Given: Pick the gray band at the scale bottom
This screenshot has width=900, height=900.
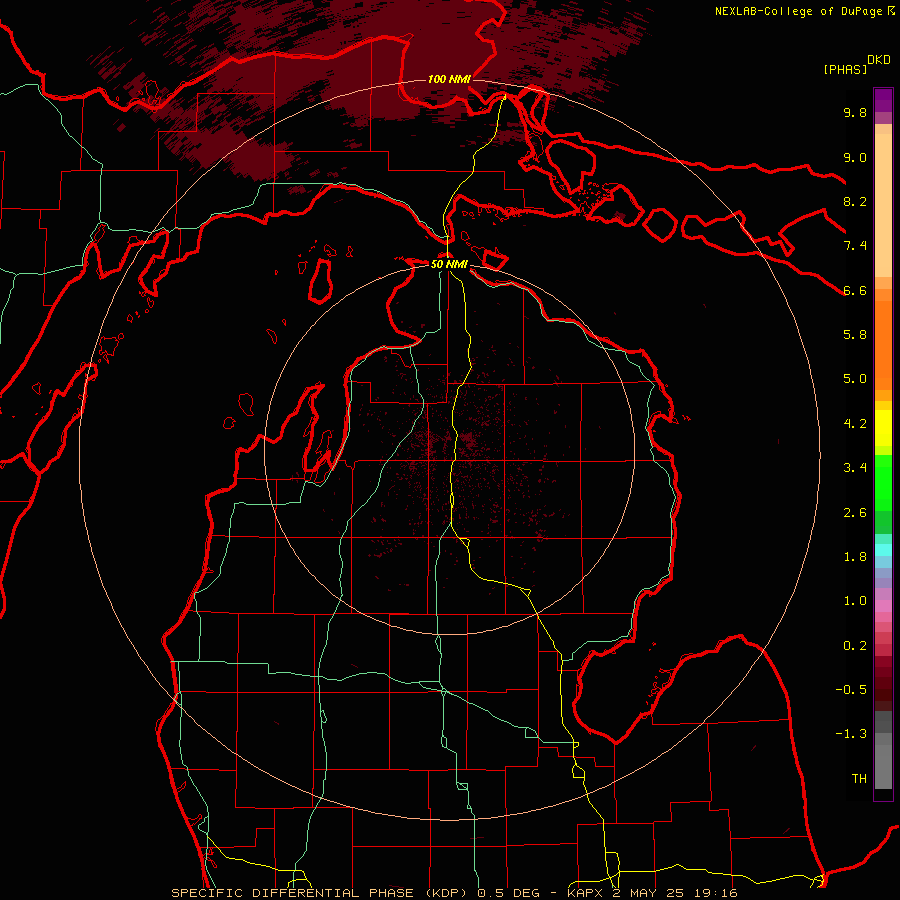Looking at the screenshot, I should pyautogui.click(x=883, y=766).
